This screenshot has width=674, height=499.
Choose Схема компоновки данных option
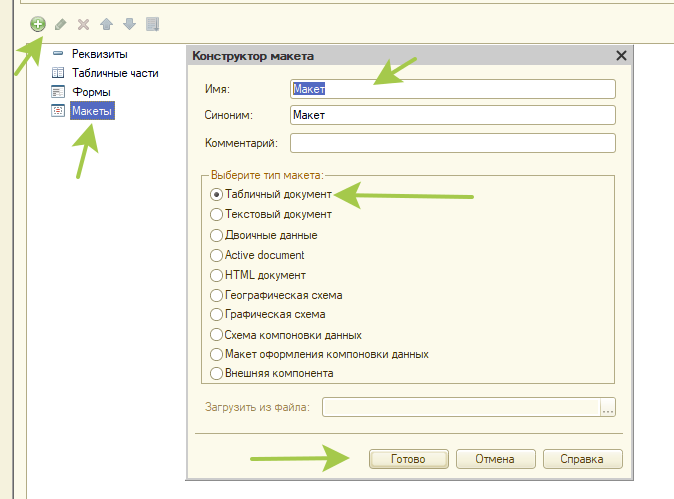216,335
